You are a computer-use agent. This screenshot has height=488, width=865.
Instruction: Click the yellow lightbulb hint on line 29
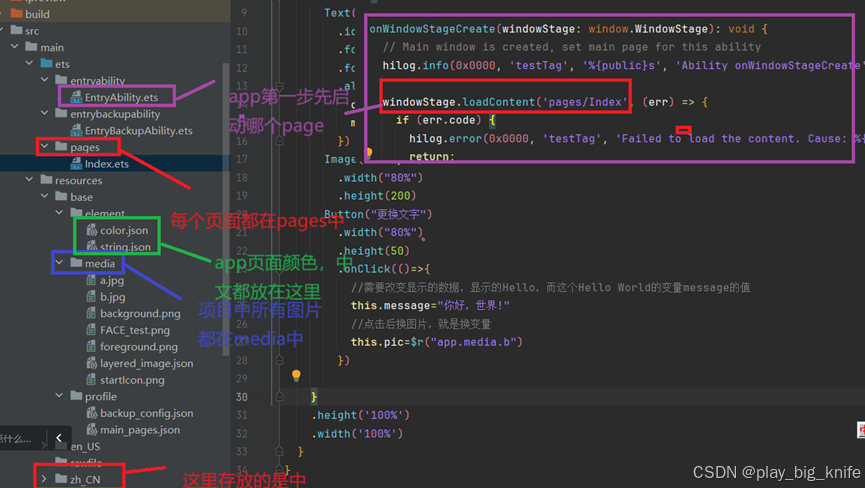point(296,376)
